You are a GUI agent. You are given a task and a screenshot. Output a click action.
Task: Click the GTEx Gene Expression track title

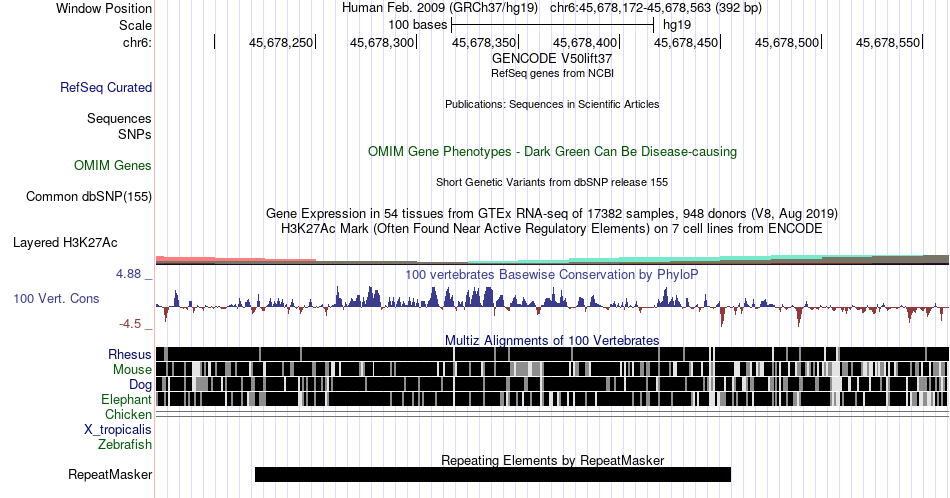pos(552,213)
